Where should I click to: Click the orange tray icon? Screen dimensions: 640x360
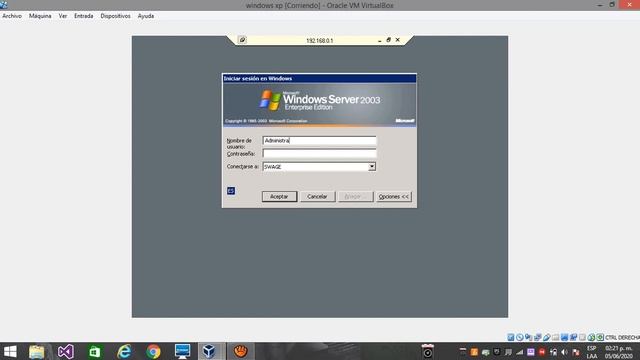pyautogui.click(x=474, y=352)
